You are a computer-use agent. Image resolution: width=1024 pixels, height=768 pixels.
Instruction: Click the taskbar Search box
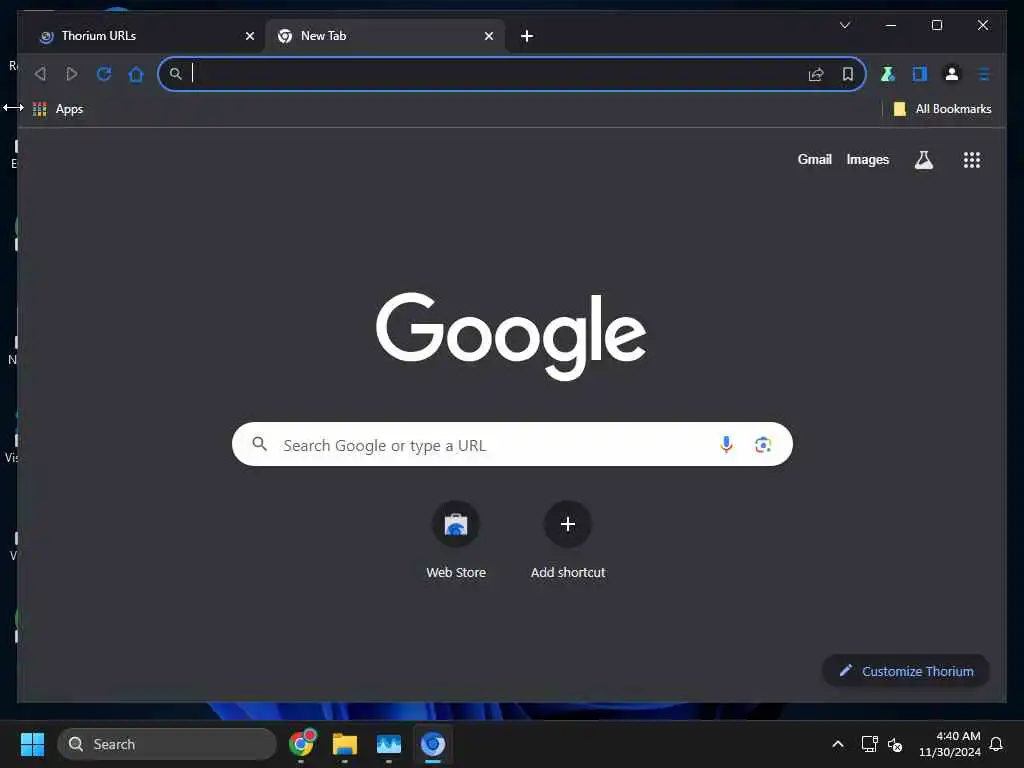[167, 744]
